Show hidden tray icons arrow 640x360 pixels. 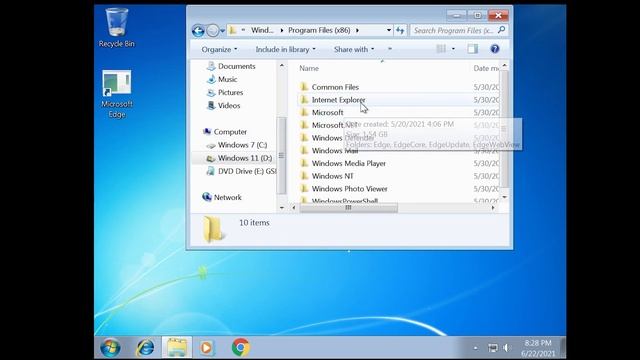click(x=476, y=348)
